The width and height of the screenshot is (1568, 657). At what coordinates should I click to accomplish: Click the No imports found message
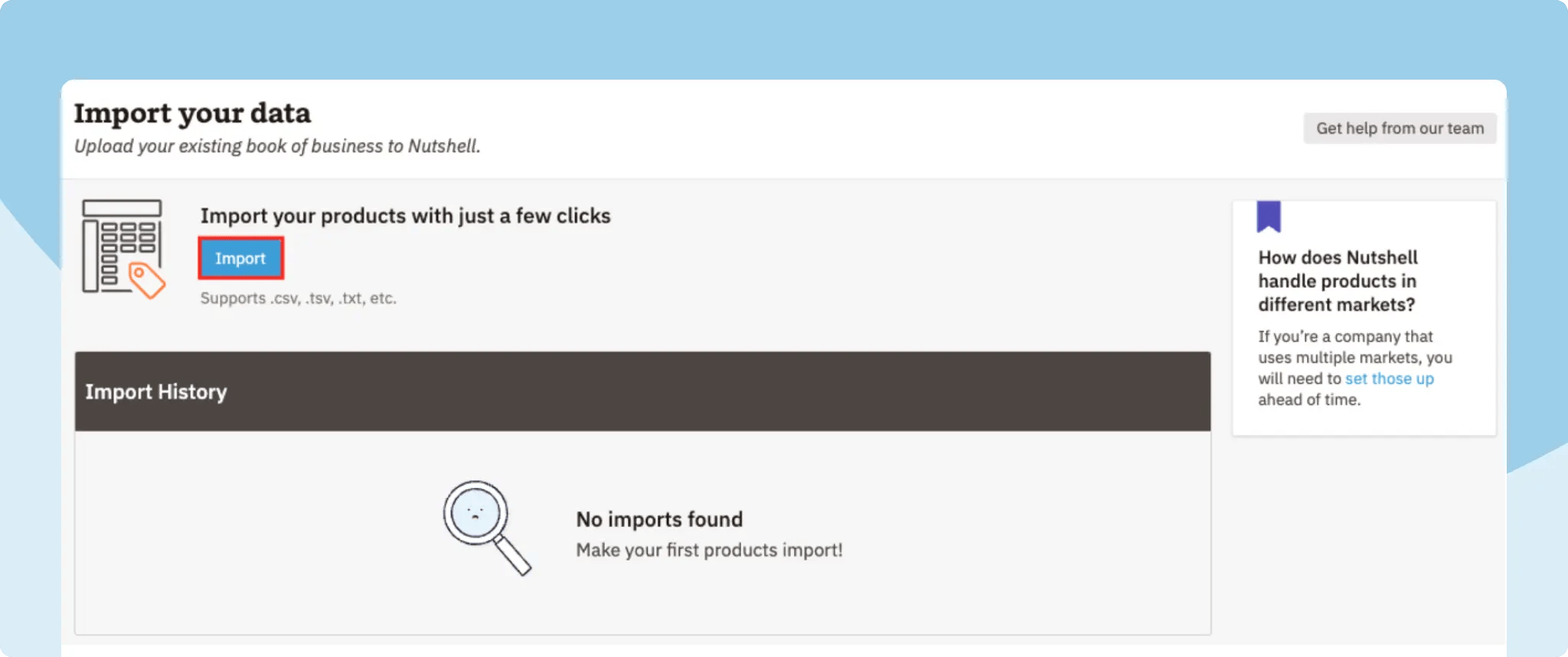point(659,519)
